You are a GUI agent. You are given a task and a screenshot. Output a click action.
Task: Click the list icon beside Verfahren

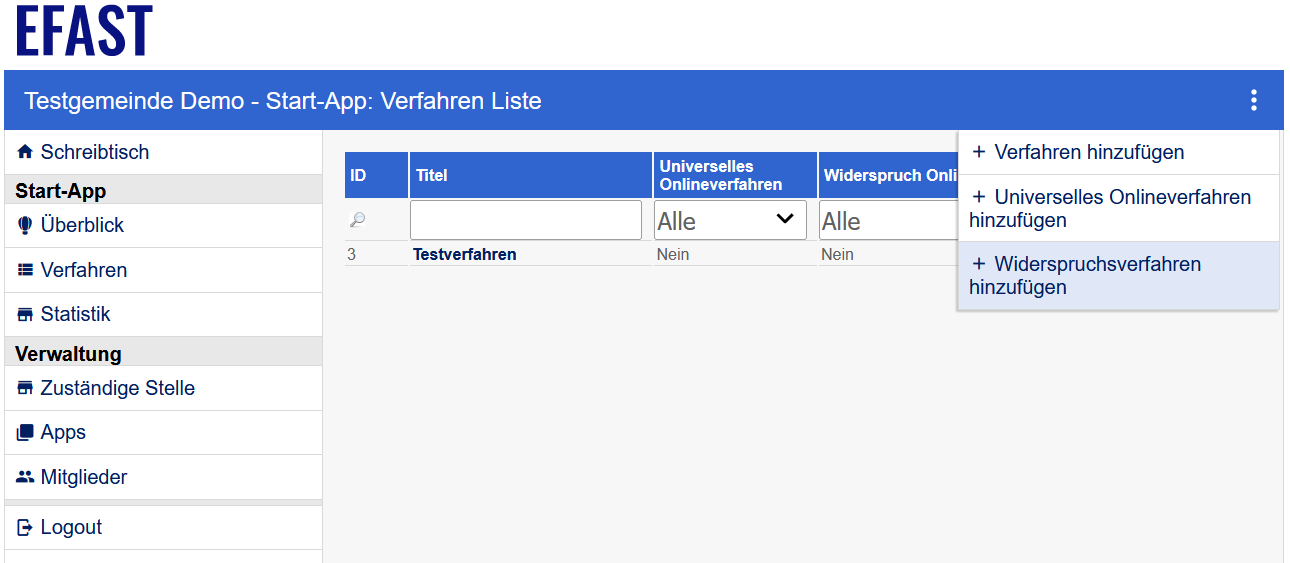(x=25, y=270)
